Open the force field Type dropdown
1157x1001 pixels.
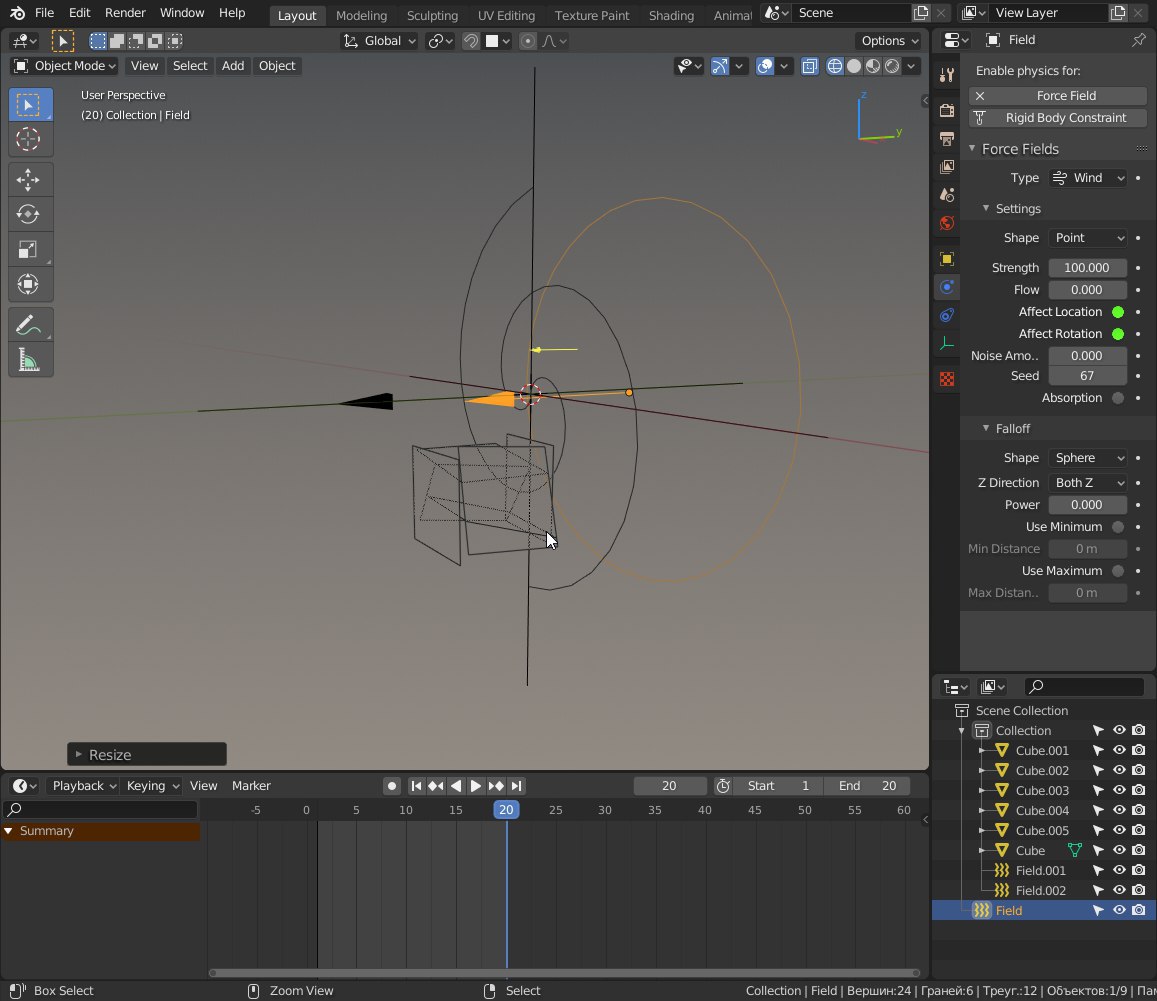1088,178
